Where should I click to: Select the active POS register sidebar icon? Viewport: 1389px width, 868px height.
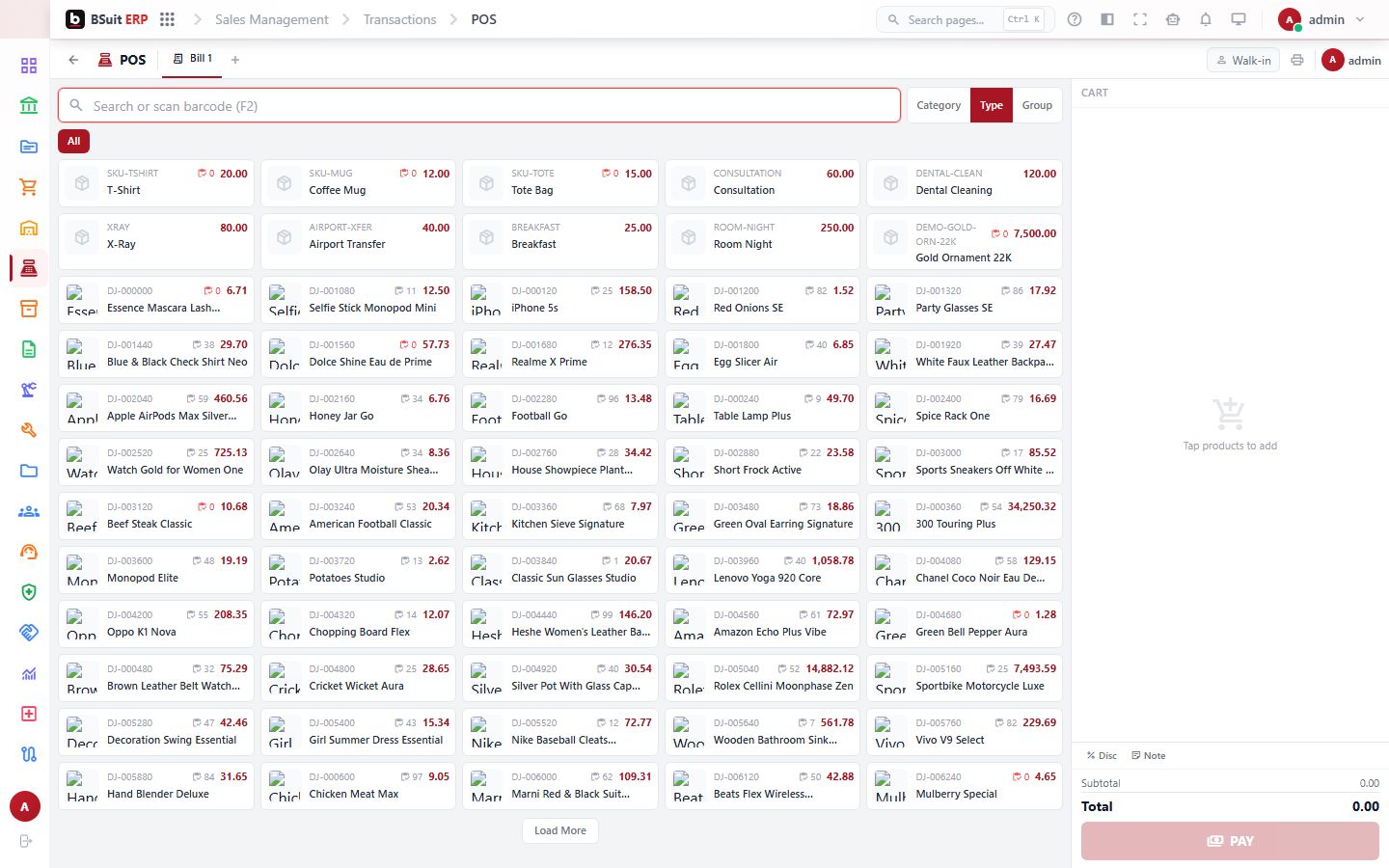tap(29, 268)
